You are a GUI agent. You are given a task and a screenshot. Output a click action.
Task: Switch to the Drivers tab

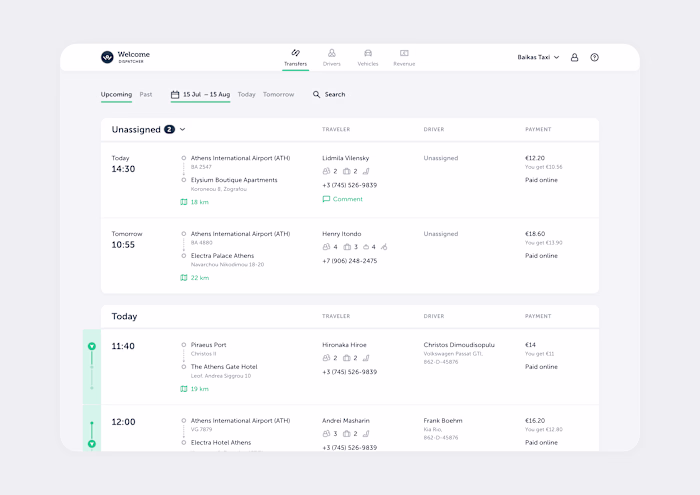332,58
